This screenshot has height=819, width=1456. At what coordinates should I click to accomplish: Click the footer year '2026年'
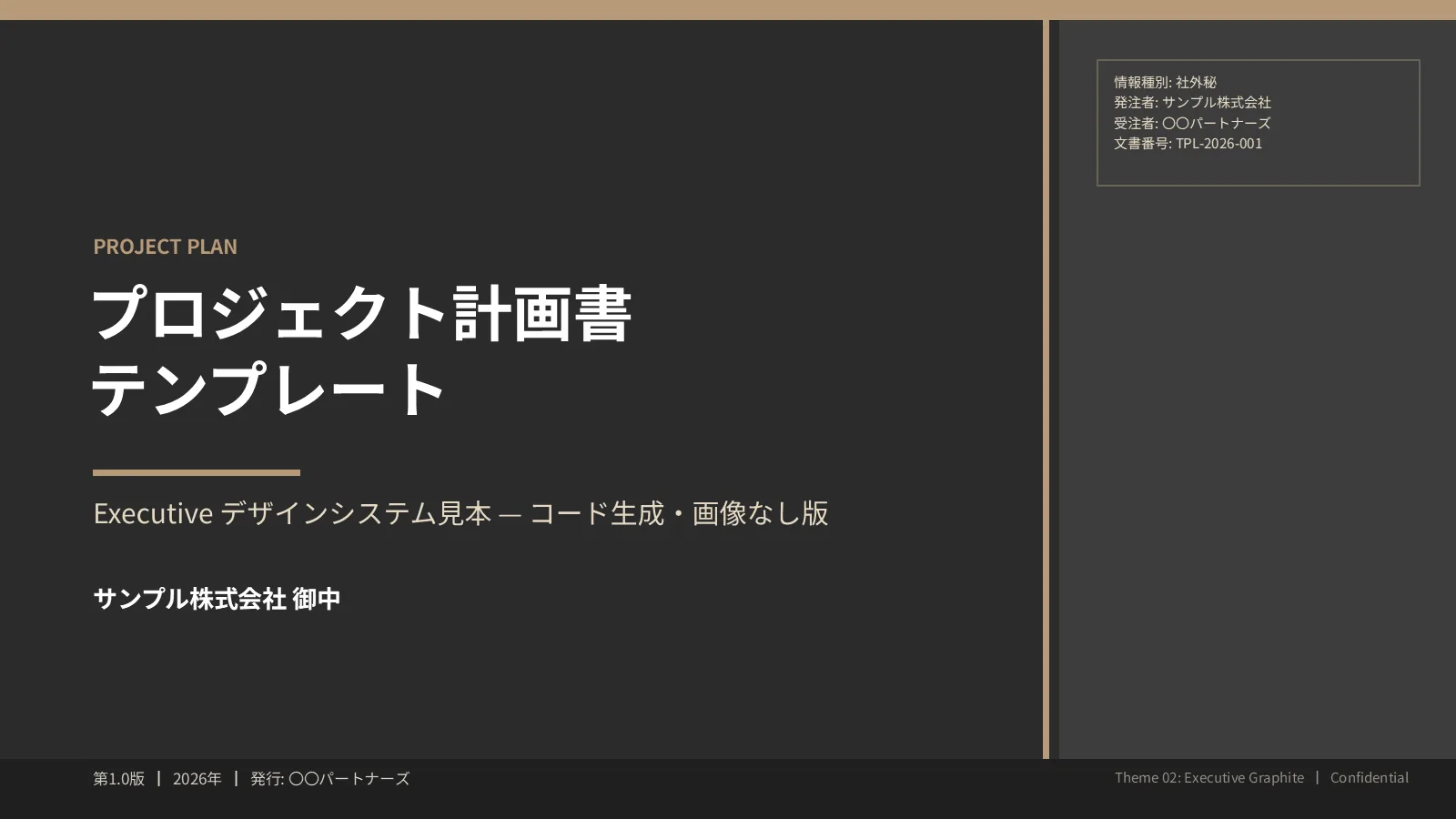click(197, 779)
